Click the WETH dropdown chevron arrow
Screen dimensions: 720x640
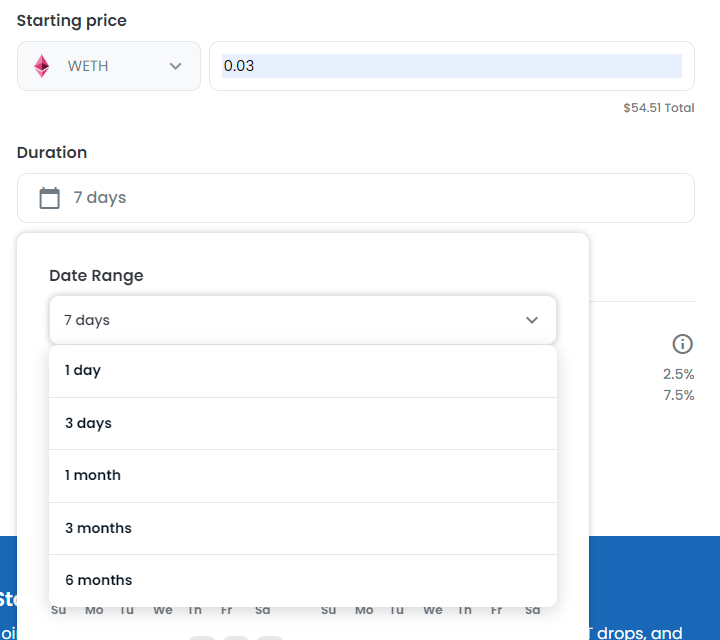pyautogui.click(x=175, y=66)
